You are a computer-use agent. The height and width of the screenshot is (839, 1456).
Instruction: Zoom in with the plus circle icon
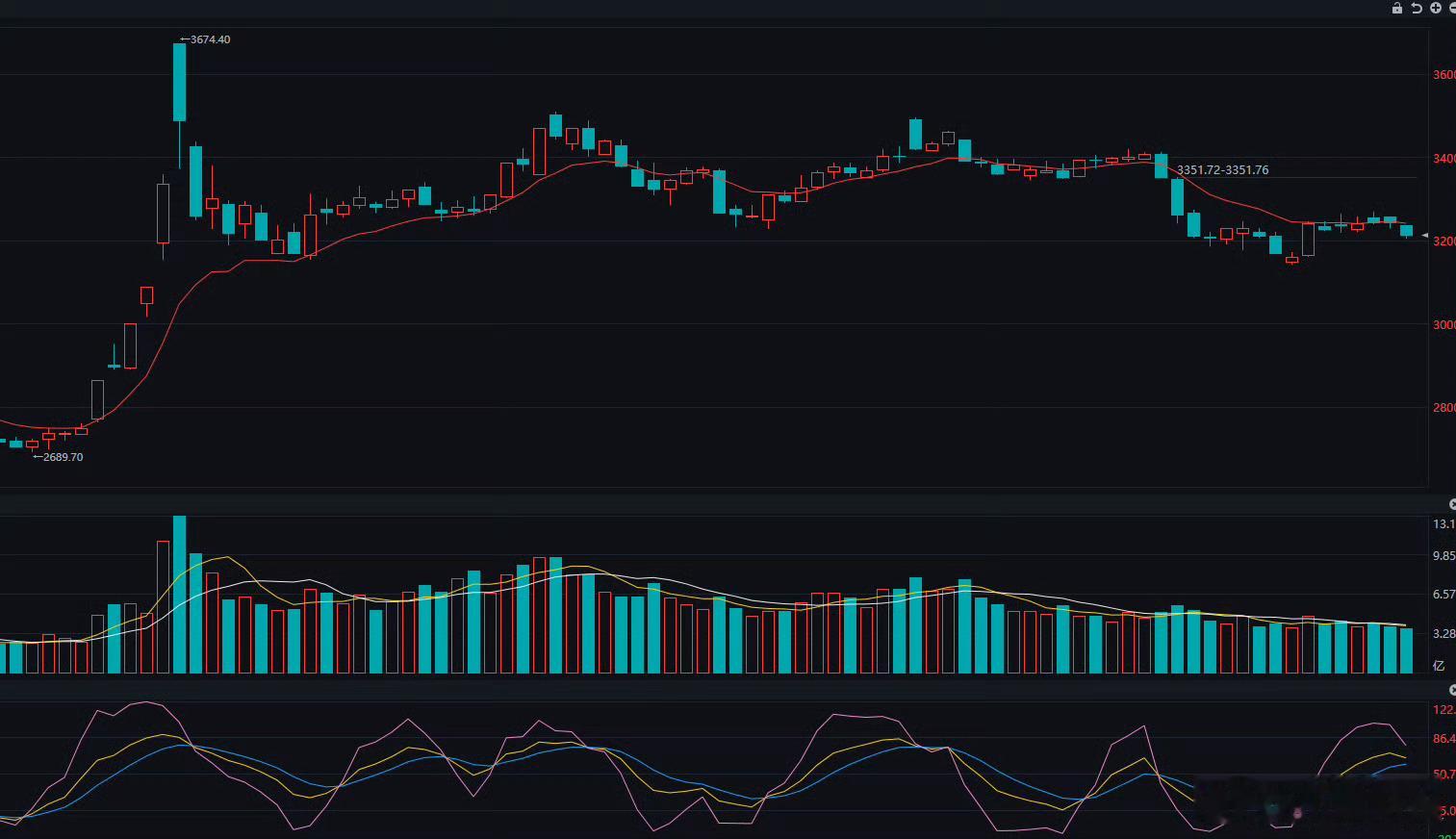1436,8
